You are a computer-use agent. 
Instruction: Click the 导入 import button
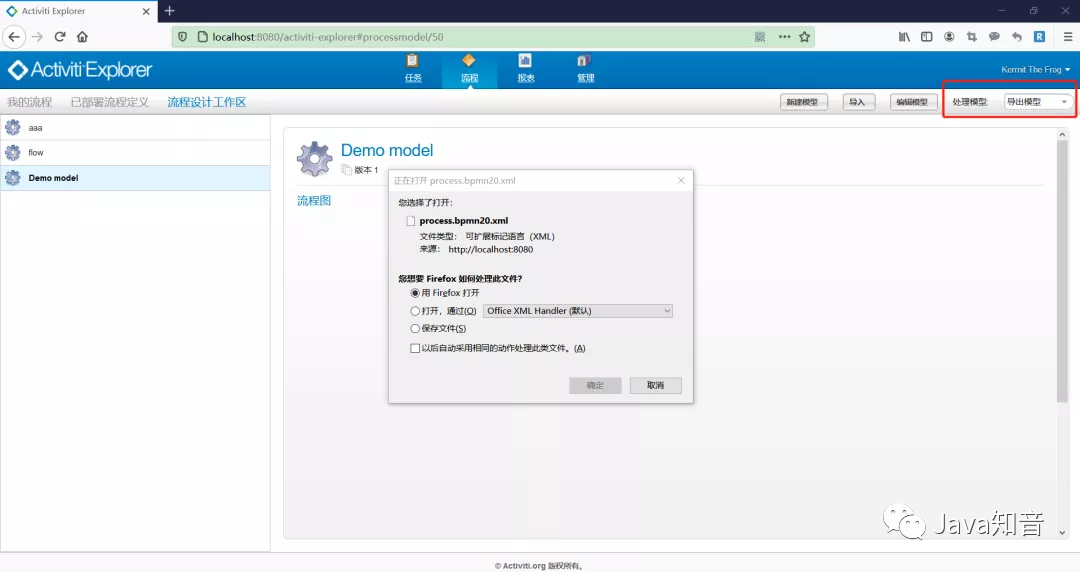(x=857, y=102)
